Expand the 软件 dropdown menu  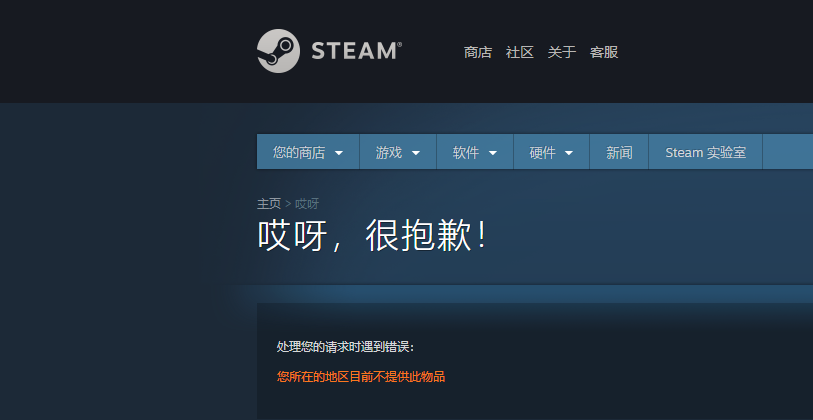click(466, 153)
